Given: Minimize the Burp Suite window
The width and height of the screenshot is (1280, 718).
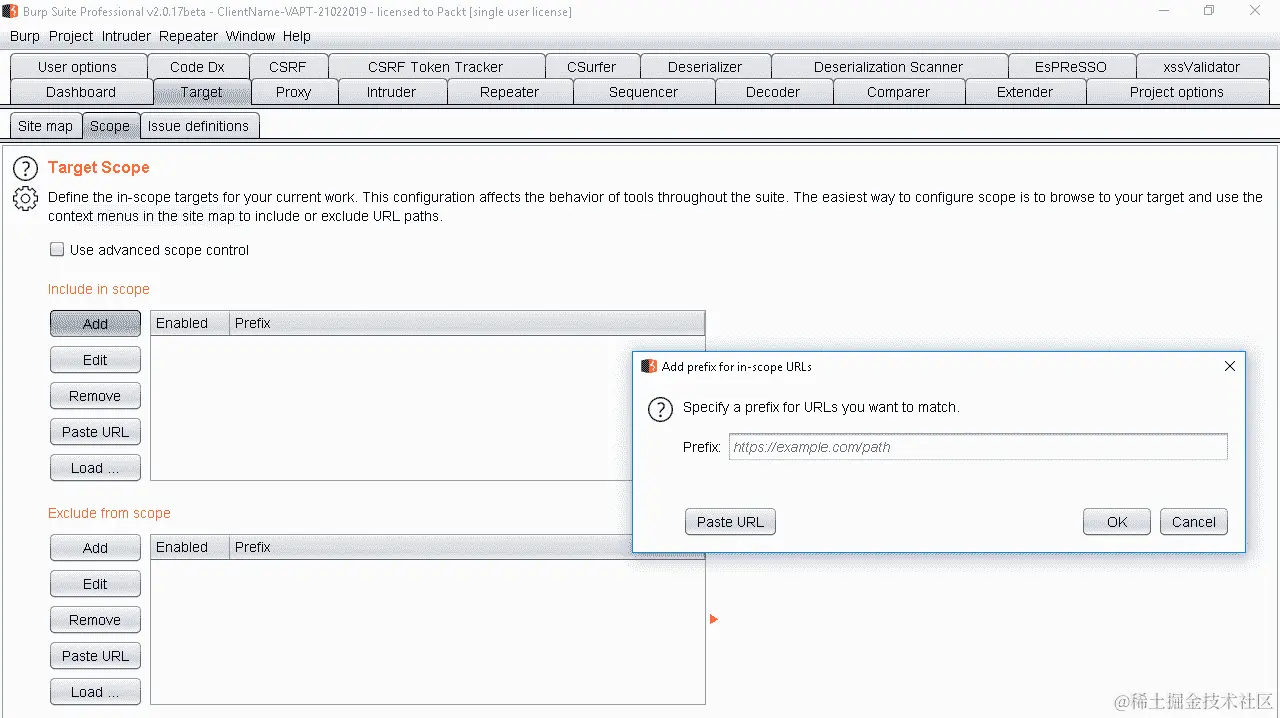Looking at the screenshot, I should click(1166, 11).
